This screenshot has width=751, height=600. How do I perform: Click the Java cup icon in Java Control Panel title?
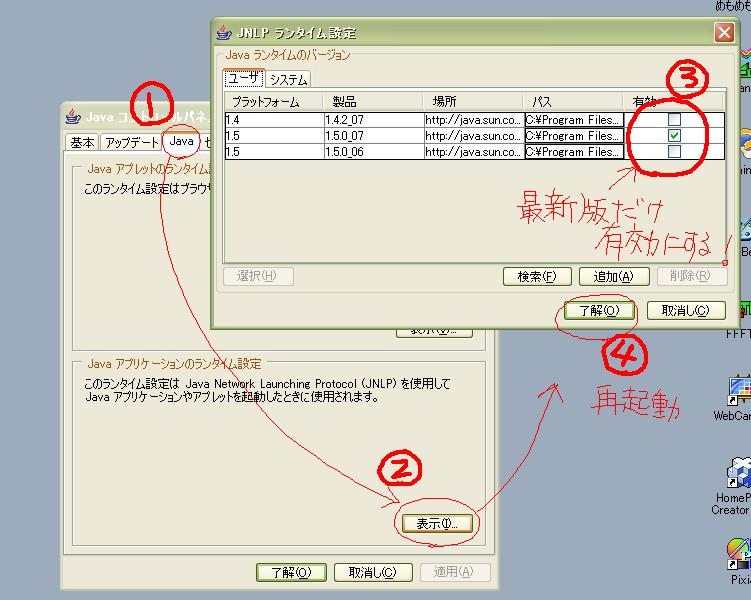tap(73, 116)
